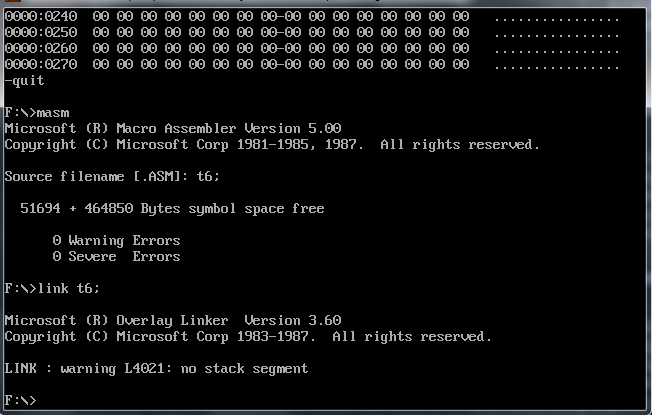This screenshot has width=652, height=415.
Task: Click the Overlay Linker Version 3.60 line
Action: [x=172, y=321]
